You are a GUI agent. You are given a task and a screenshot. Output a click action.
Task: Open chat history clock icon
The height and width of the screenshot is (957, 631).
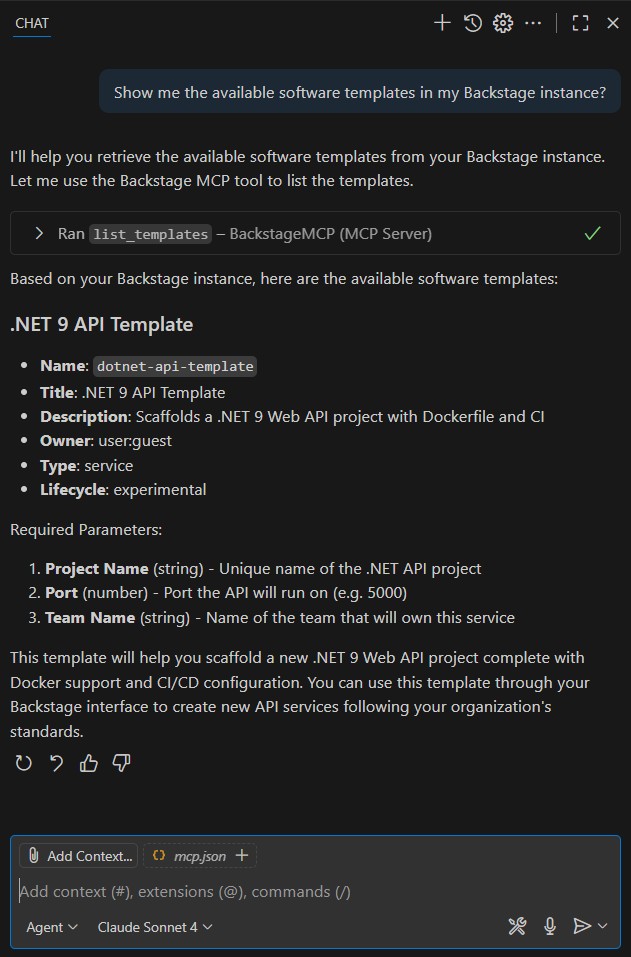tap(473, 23)
